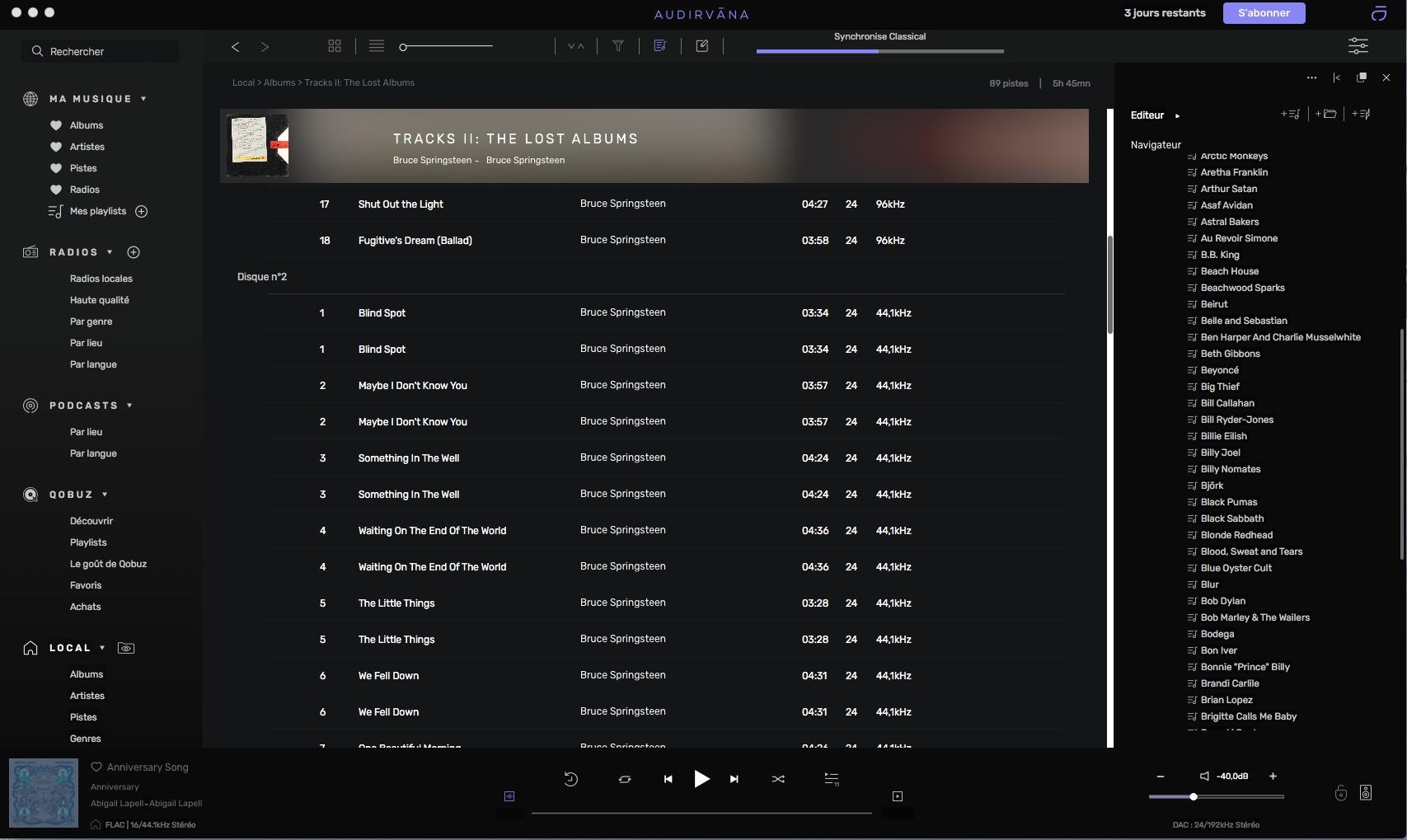Screen dimensions: 1407x840
Task: Add a new radio with plus icon
Action: pos(134,252)
